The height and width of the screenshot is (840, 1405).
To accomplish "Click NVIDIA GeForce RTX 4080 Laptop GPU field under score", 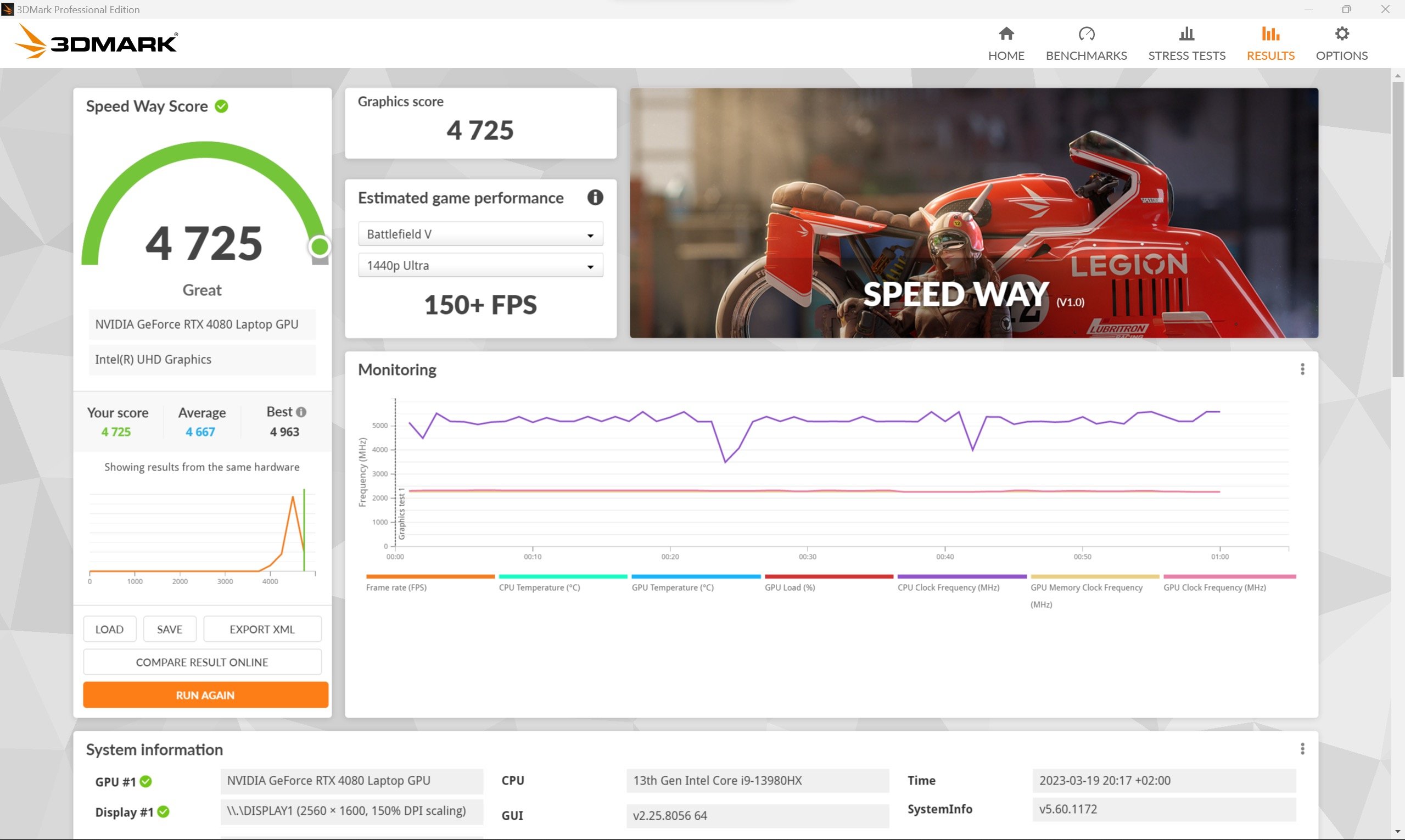I will (202, 324).
